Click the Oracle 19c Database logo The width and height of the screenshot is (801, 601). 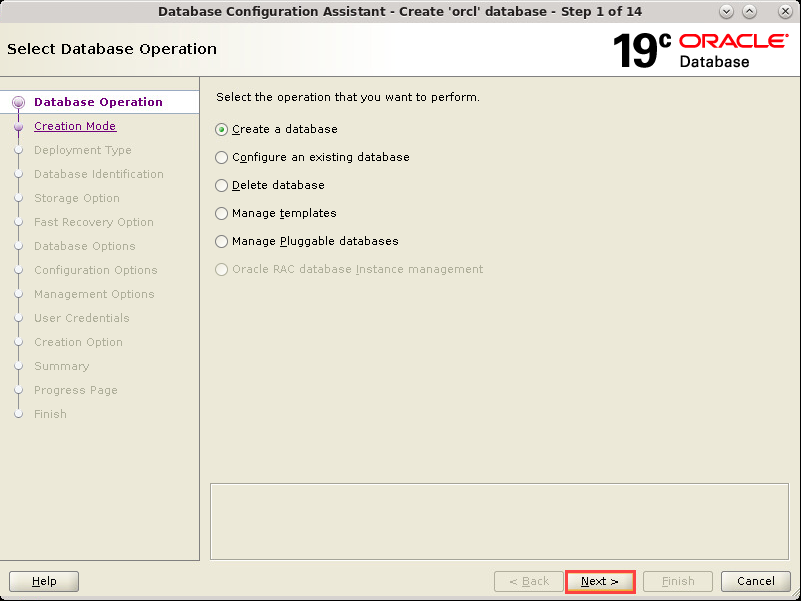point(700,50)
